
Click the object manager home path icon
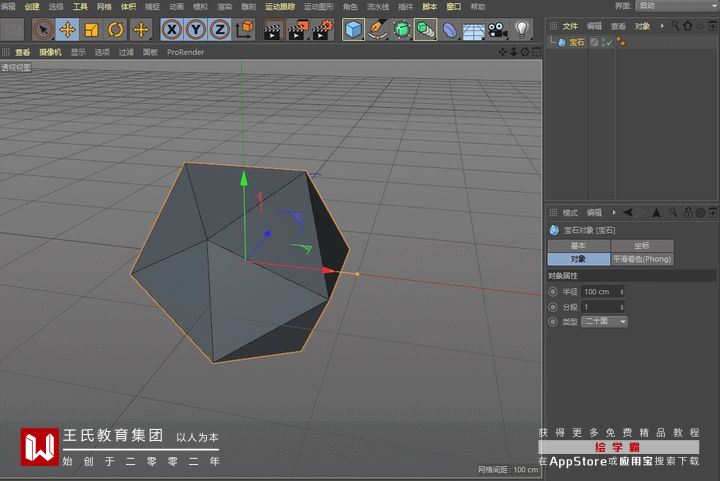click(687, 26)
